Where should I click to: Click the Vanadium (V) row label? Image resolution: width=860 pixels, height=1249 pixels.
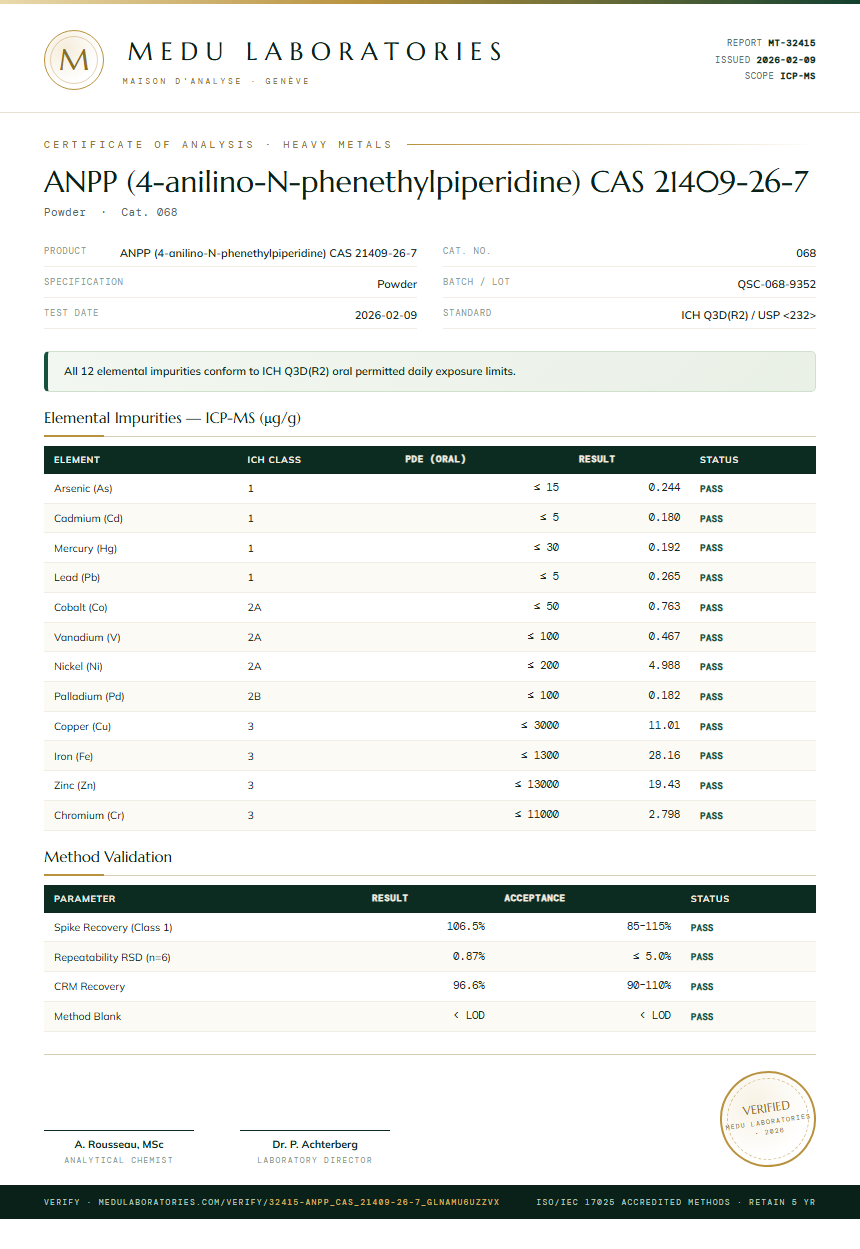(87, 637)
